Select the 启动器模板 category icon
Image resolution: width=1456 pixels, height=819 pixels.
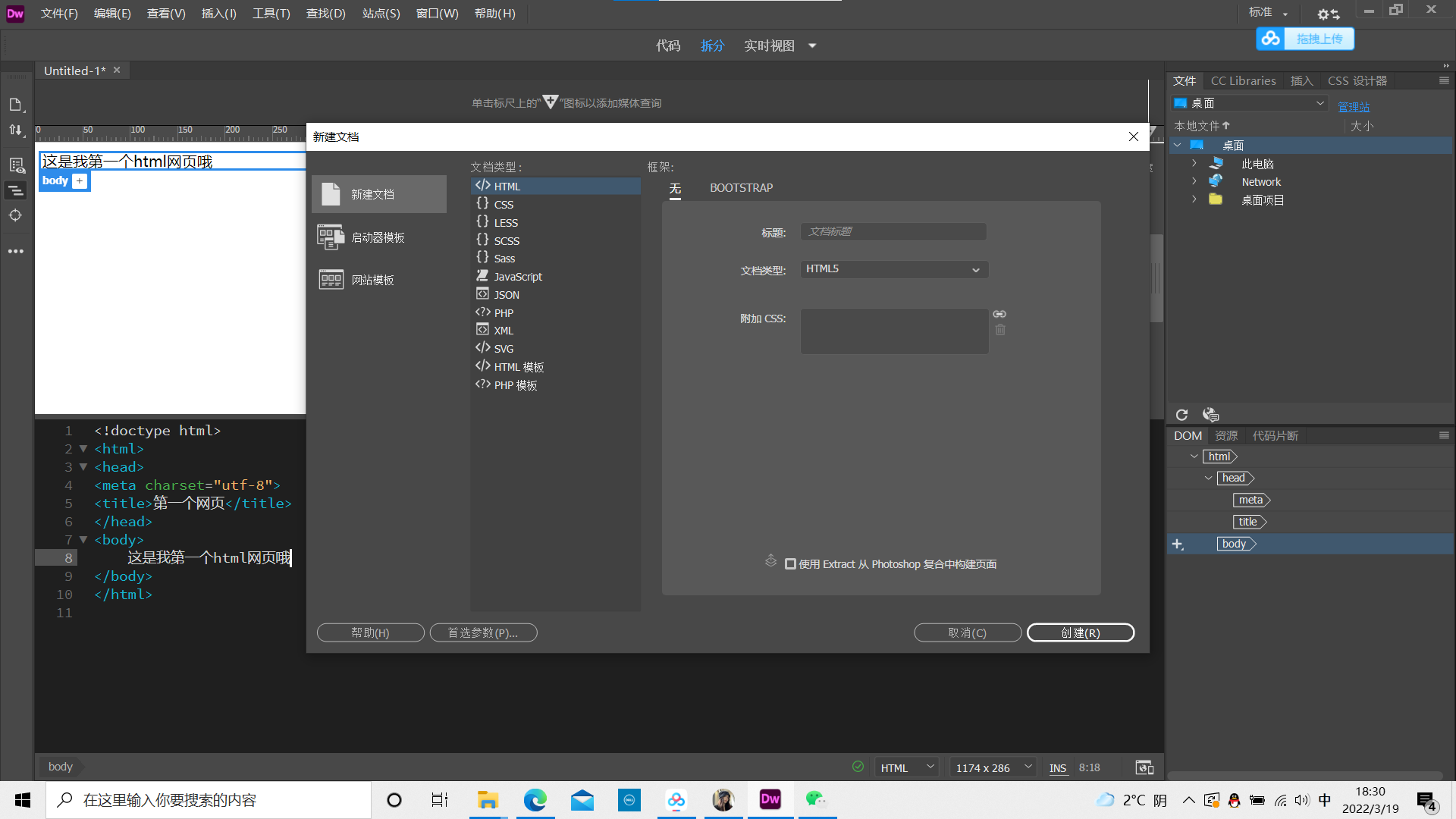click(x=330, y=237)
